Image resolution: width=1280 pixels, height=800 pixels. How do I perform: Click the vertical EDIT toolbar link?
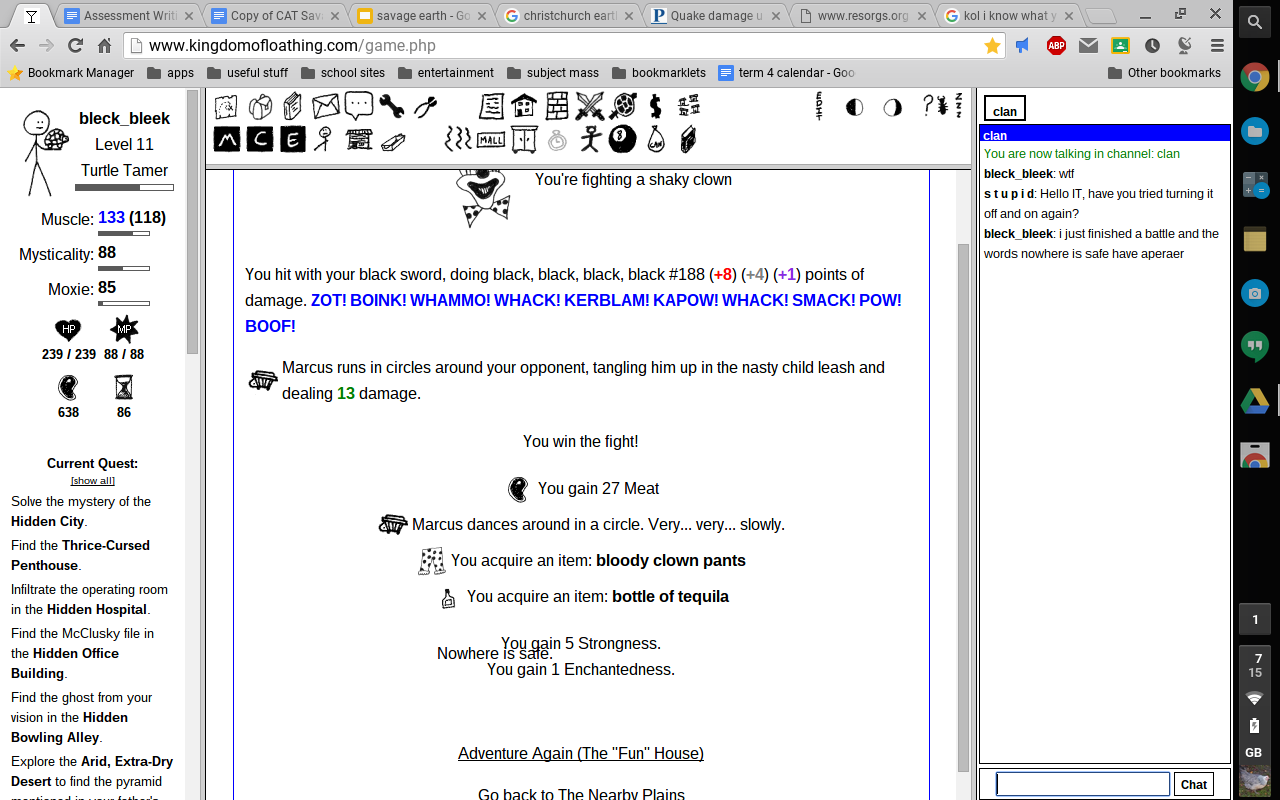(x=819, y=106)
